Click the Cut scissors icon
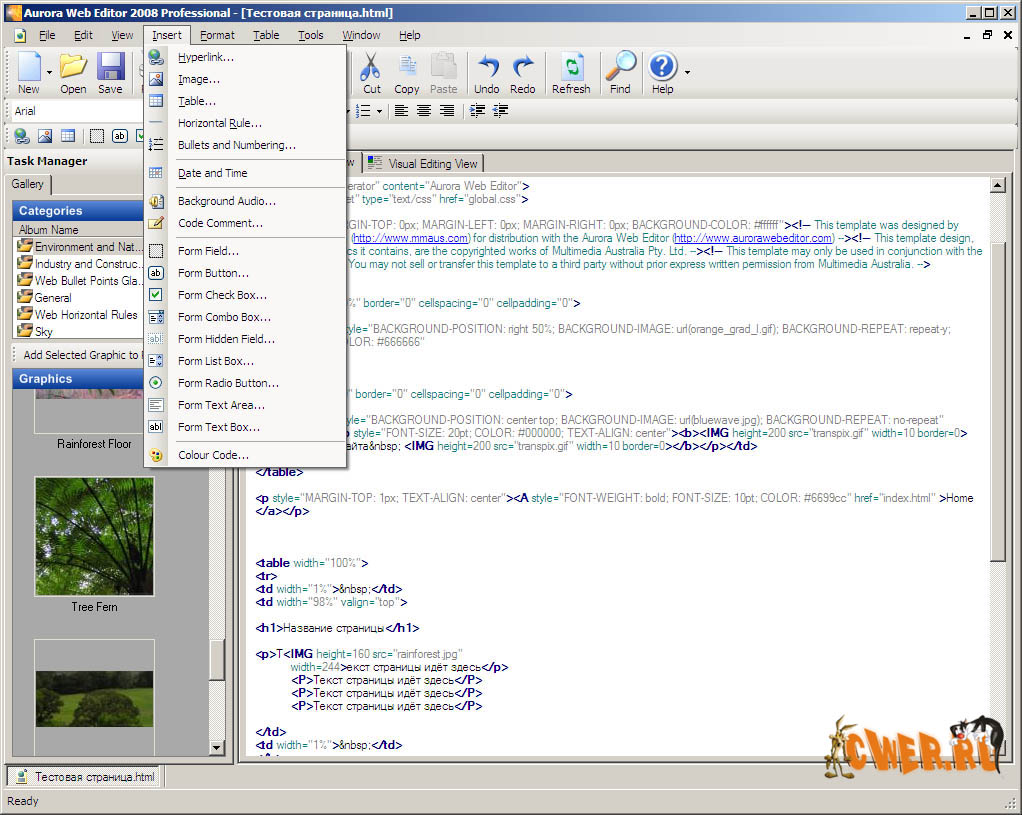Image resolution: width=1022 pixels, height=815 pixels. (371, 73)
